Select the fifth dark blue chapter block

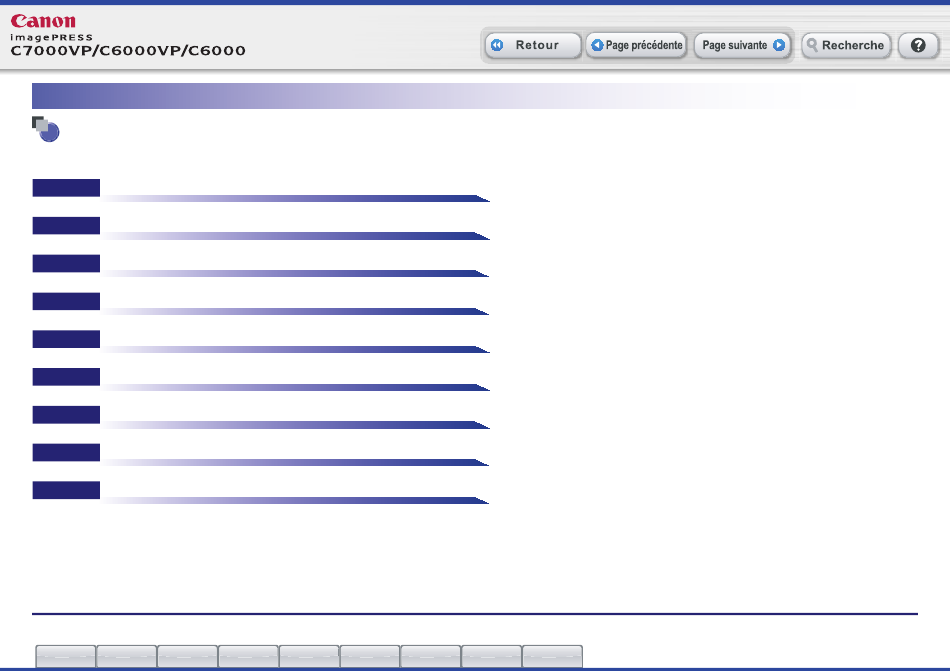(66, 339)
